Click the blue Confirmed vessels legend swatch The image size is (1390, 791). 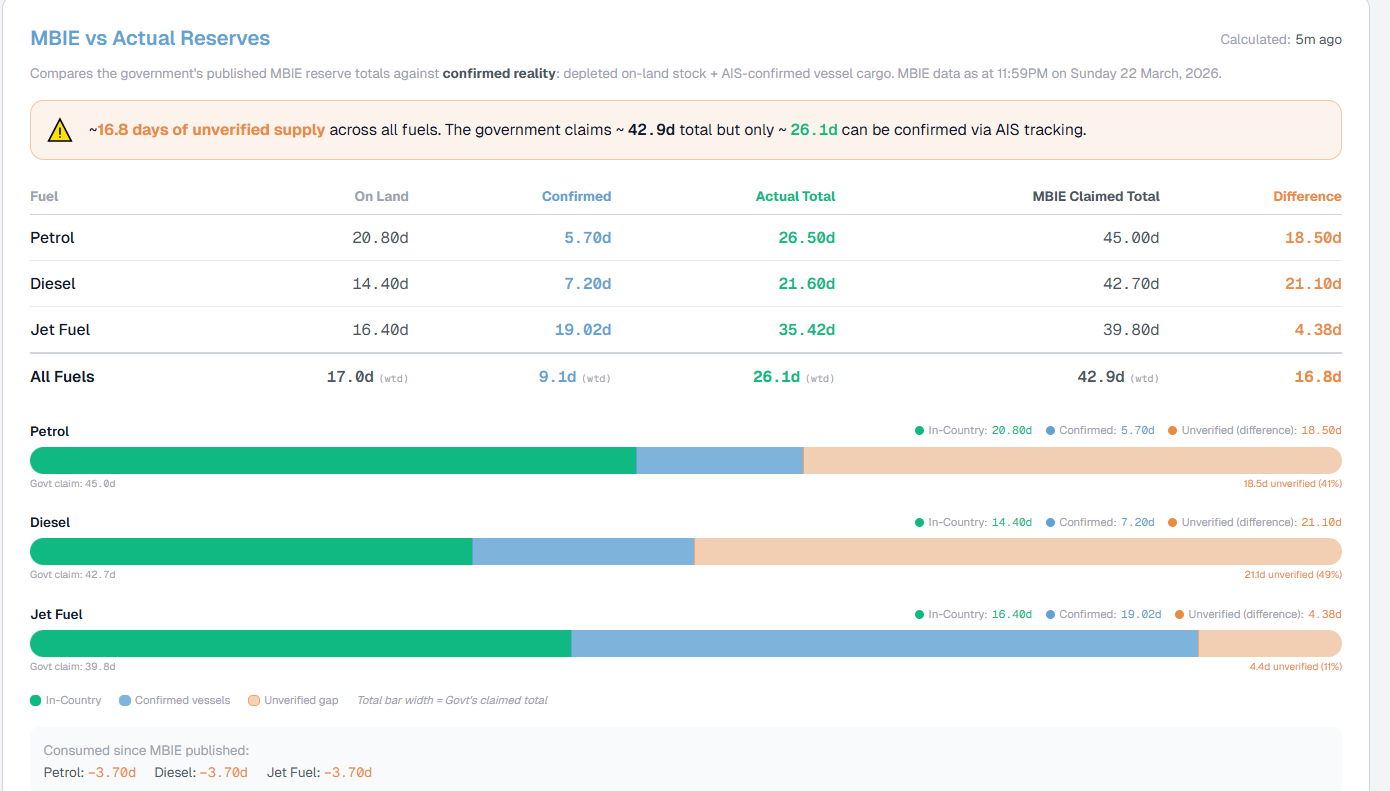pos(125,701)
